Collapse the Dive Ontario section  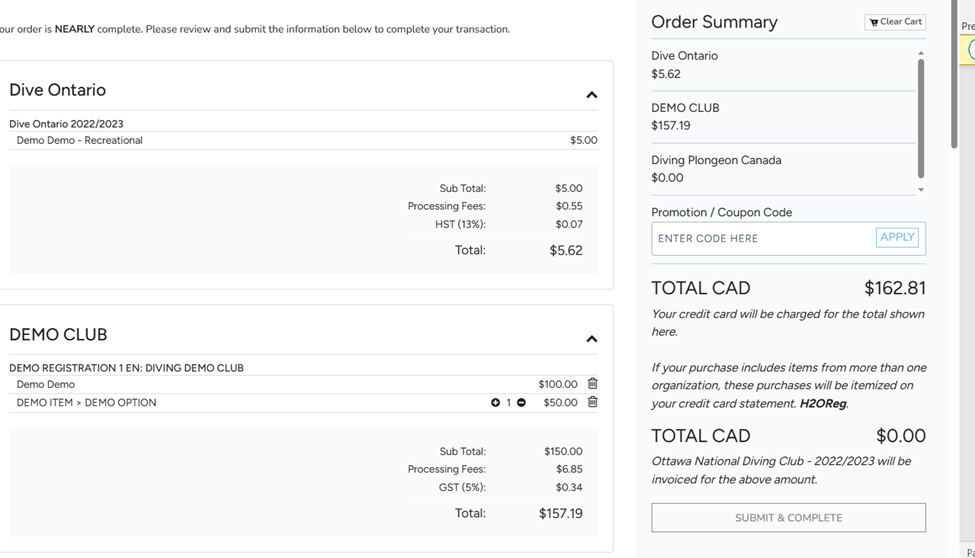click(x=591, y=95)
